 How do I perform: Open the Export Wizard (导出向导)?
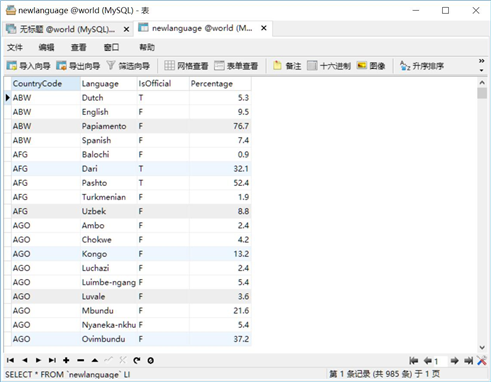[x=78, y=66]
